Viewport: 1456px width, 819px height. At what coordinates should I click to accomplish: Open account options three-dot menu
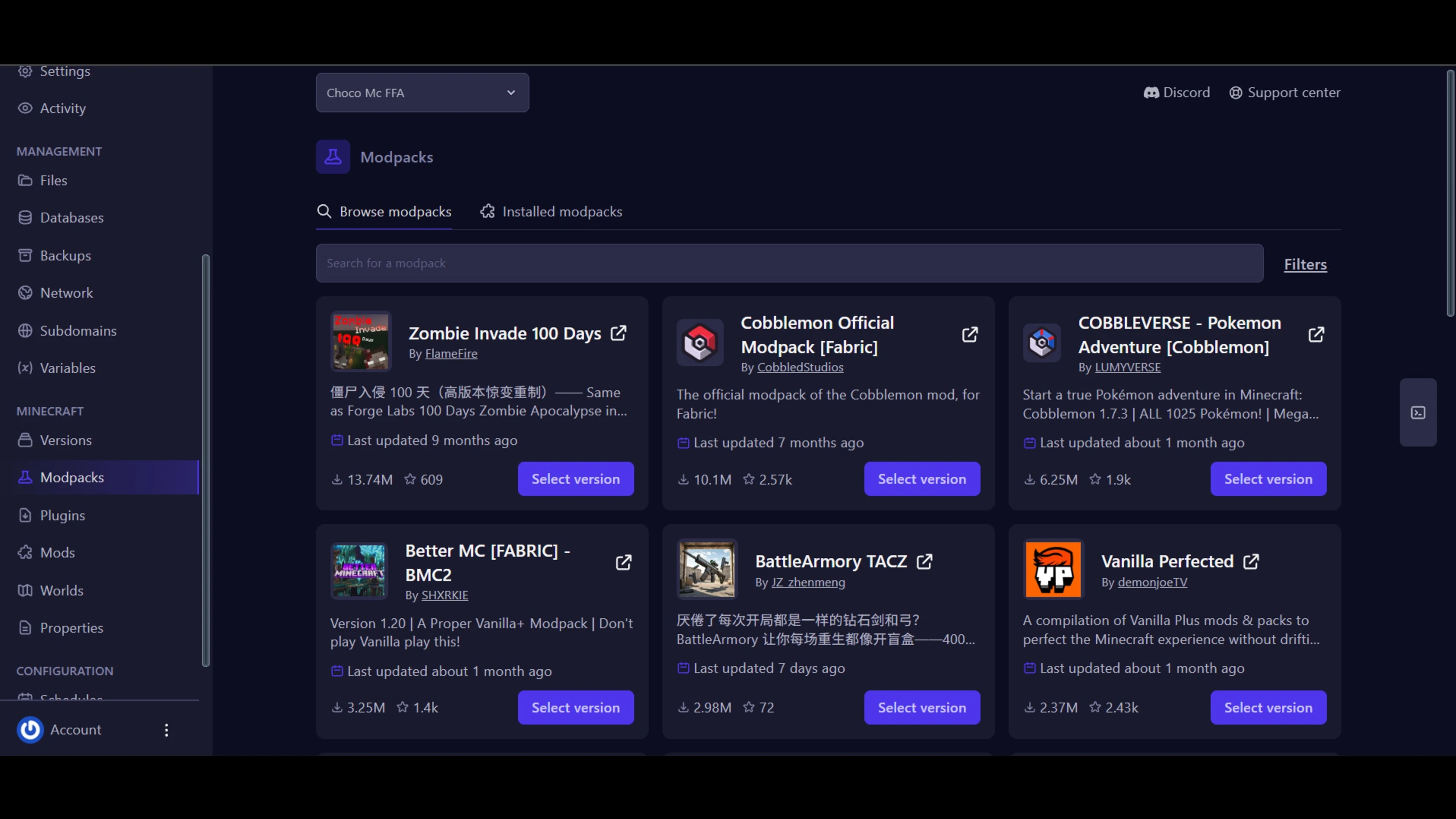point(166,730)
